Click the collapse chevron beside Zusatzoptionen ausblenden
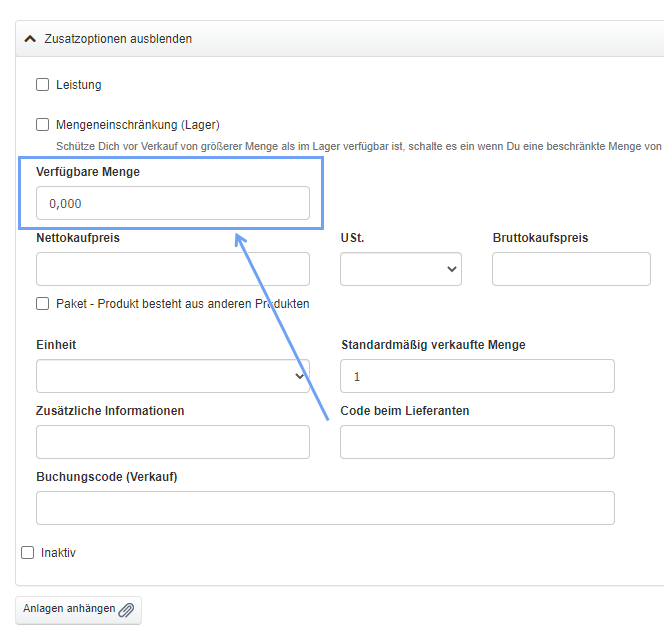Image resolution: width=664 pixels, height=633 pixels. [30, 39]
